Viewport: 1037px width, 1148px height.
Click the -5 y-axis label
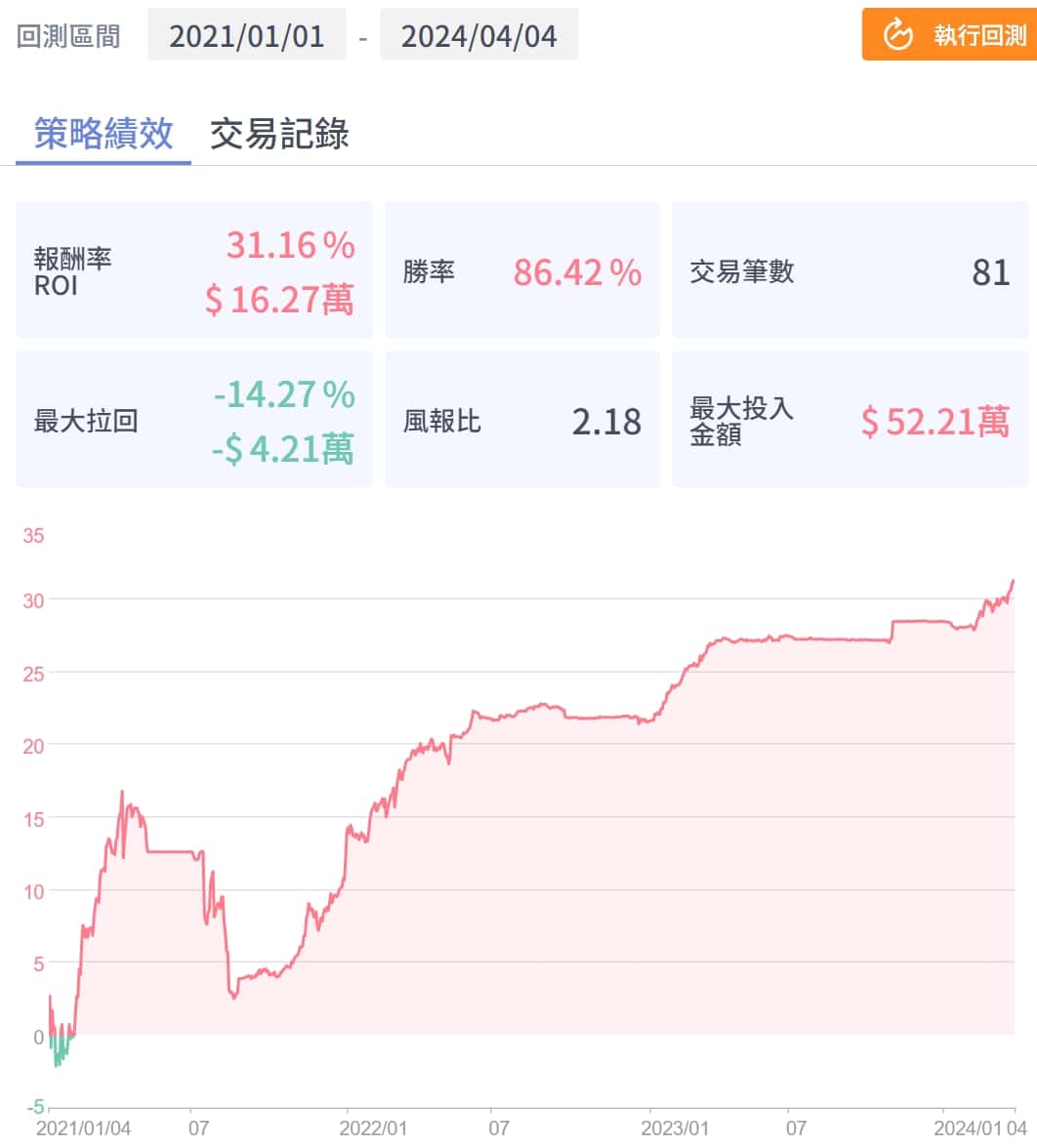[x=34, y=1107]
